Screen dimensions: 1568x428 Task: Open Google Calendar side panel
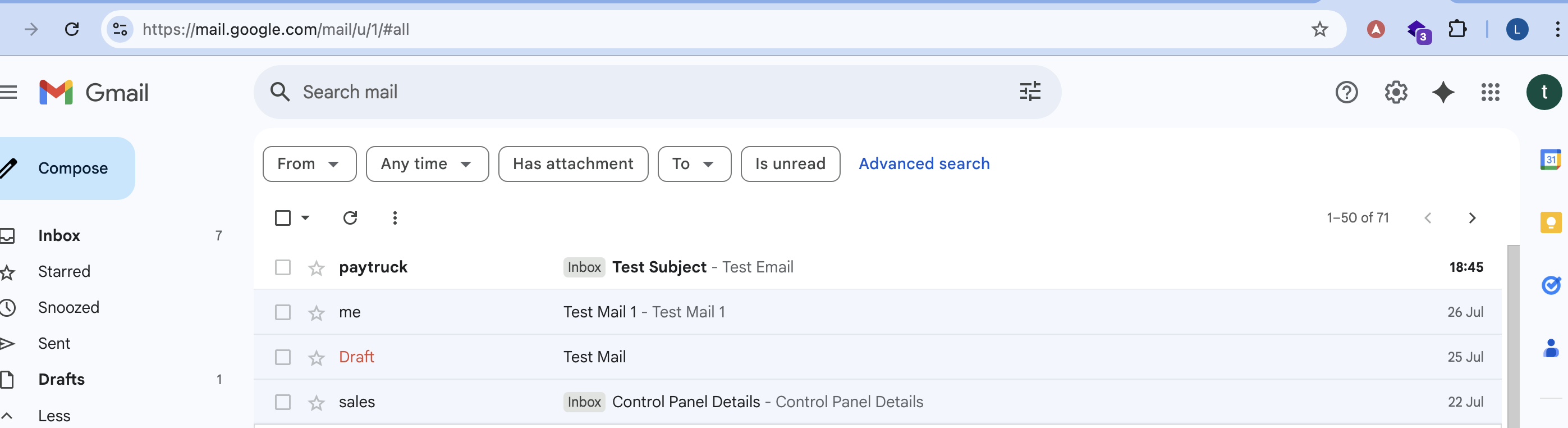point(1549,160)
